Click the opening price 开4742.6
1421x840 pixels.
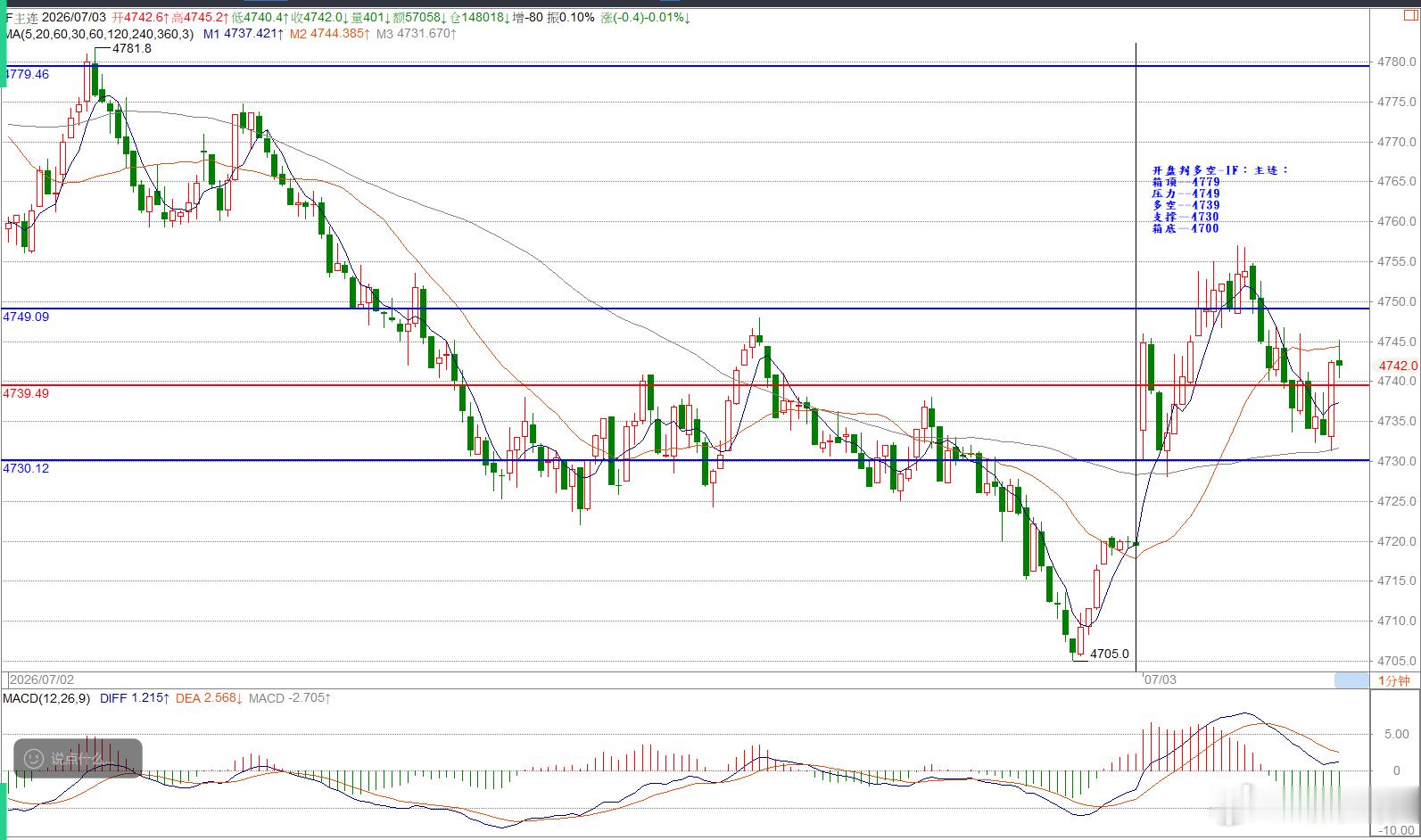[141, 17]
